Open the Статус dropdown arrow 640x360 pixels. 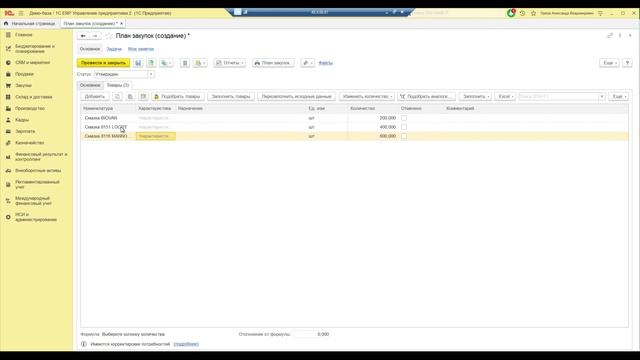(x=151, y=74)
